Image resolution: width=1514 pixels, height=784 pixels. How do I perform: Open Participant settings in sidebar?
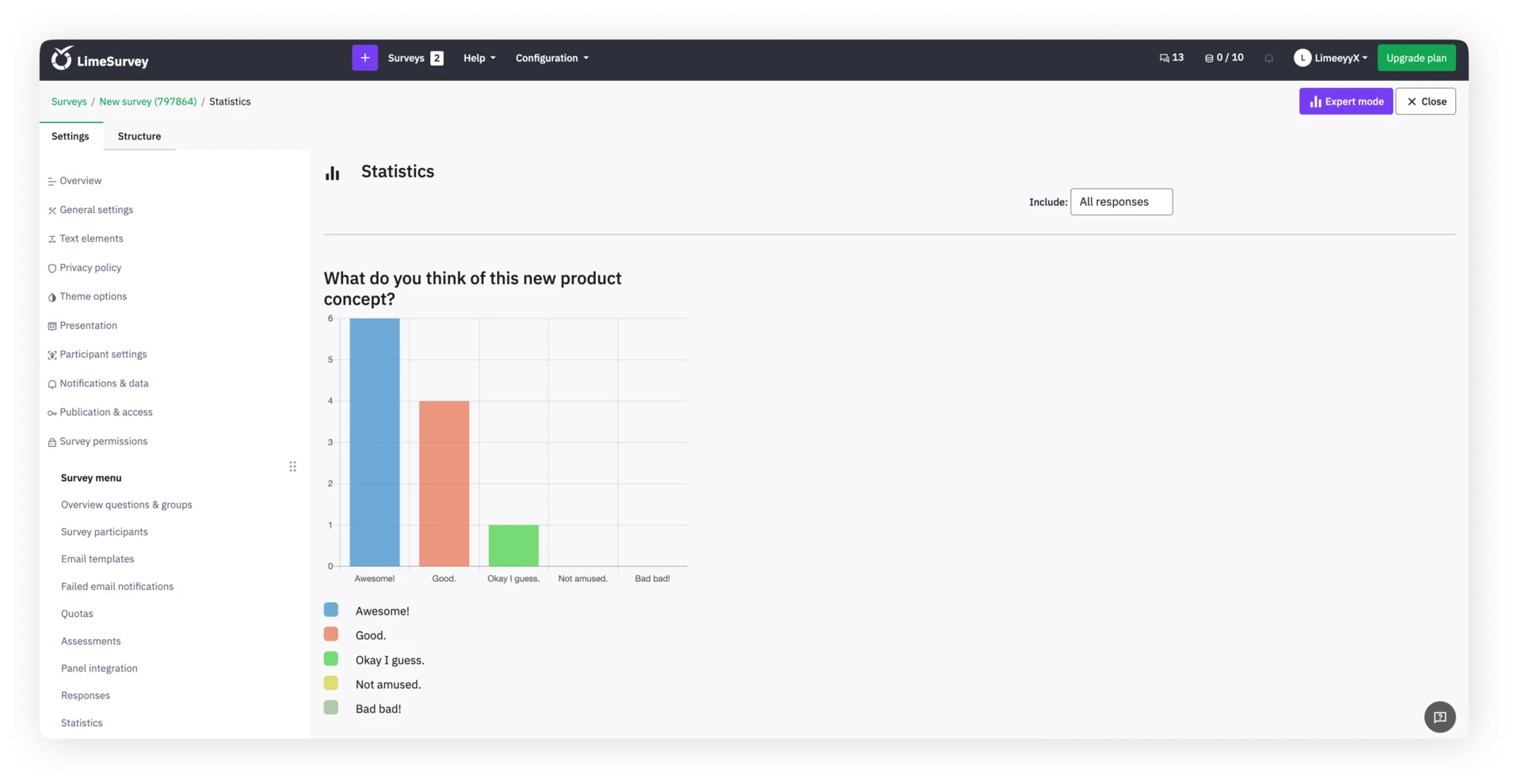tap(103, 354)
